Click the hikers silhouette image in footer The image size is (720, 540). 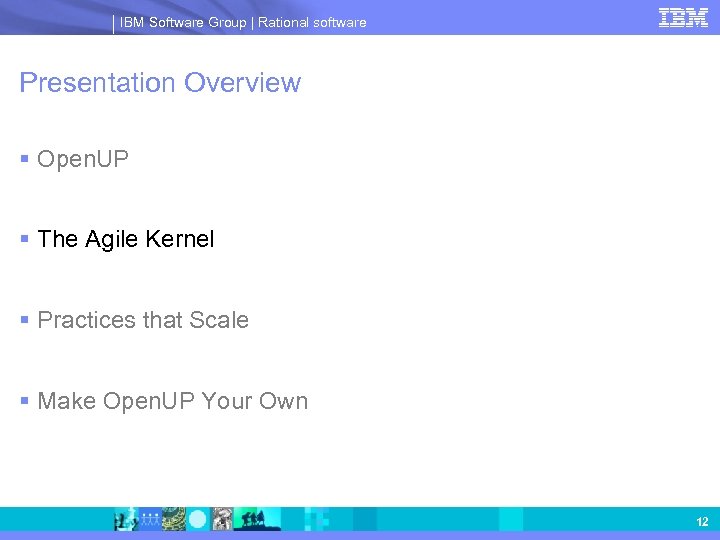(257, 519)
